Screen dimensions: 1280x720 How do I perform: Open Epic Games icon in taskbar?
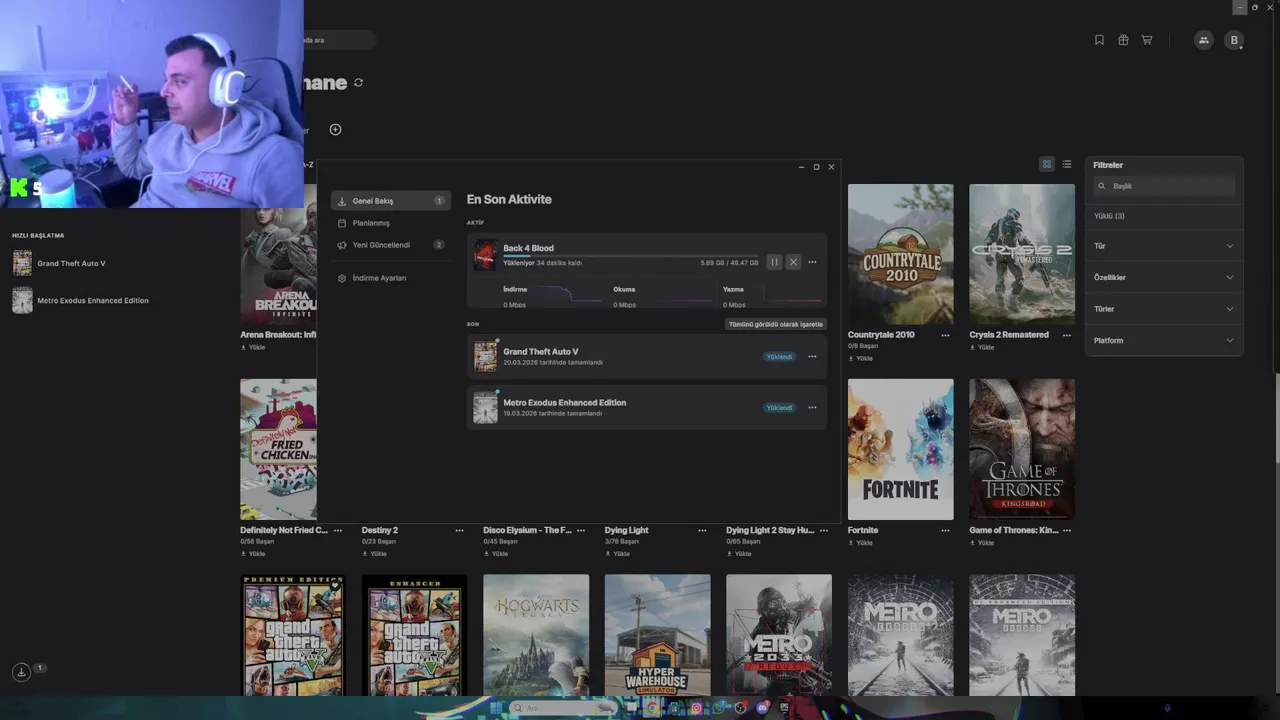[x=785, y=708]
